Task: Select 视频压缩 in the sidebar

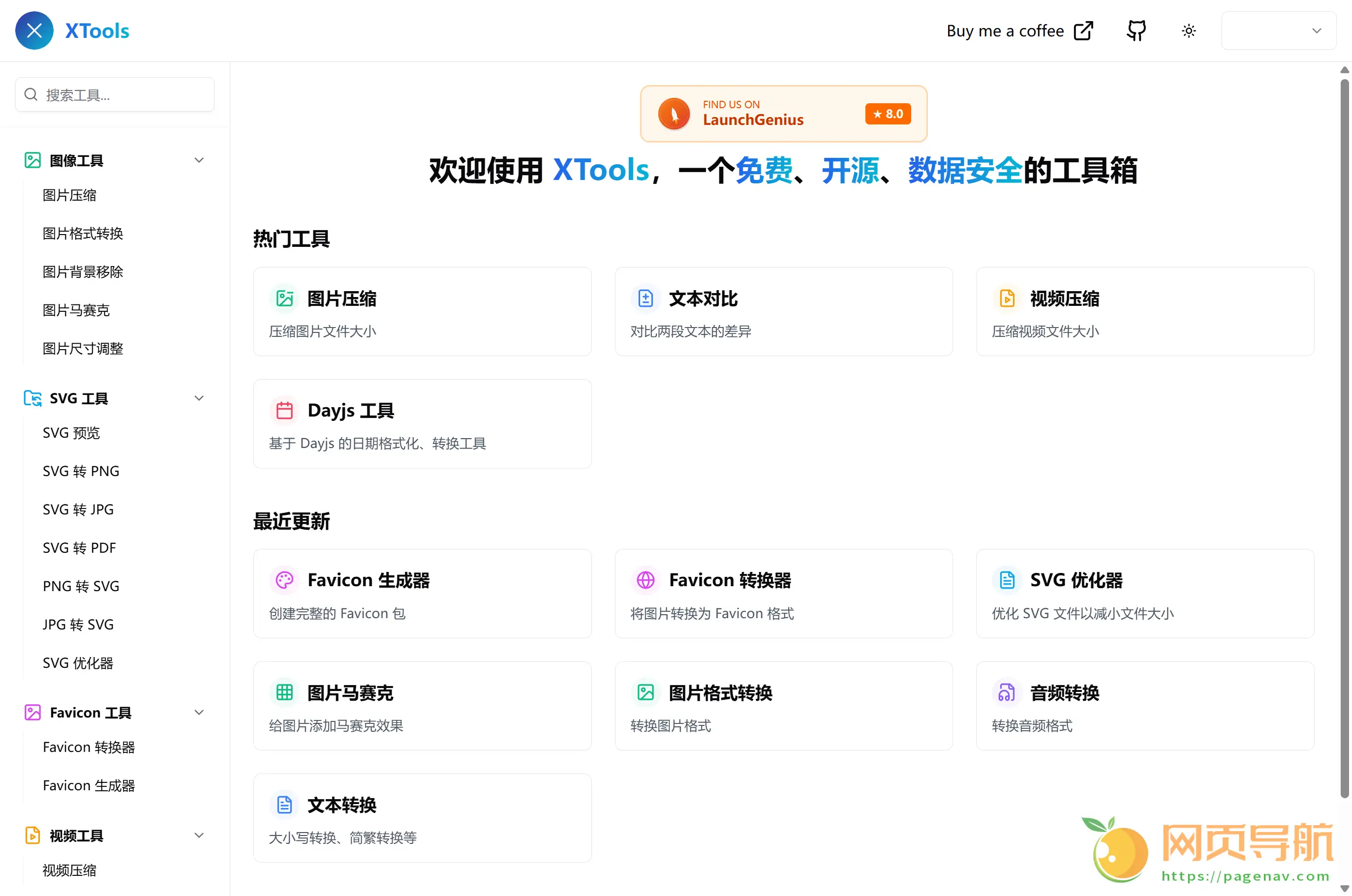Action: tap(70, 870)
